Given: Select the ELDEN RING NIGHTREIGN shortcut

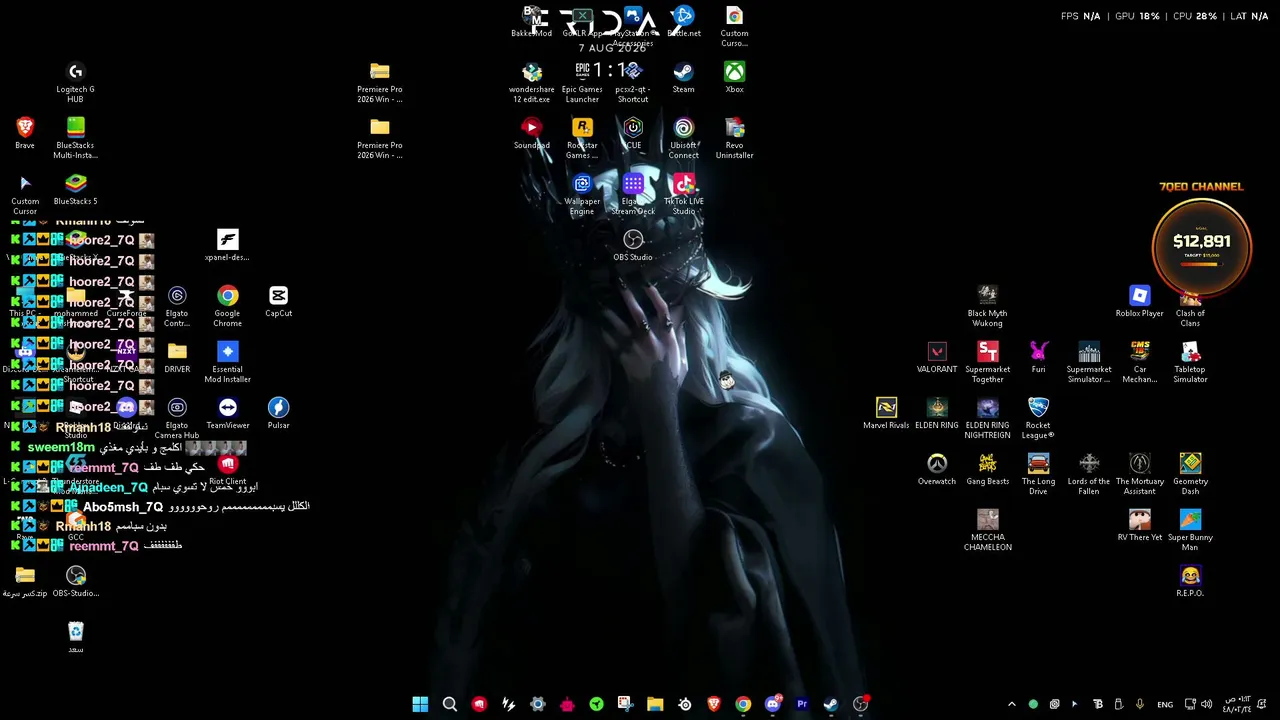Looking at the screenshot, I should point(987,418).
